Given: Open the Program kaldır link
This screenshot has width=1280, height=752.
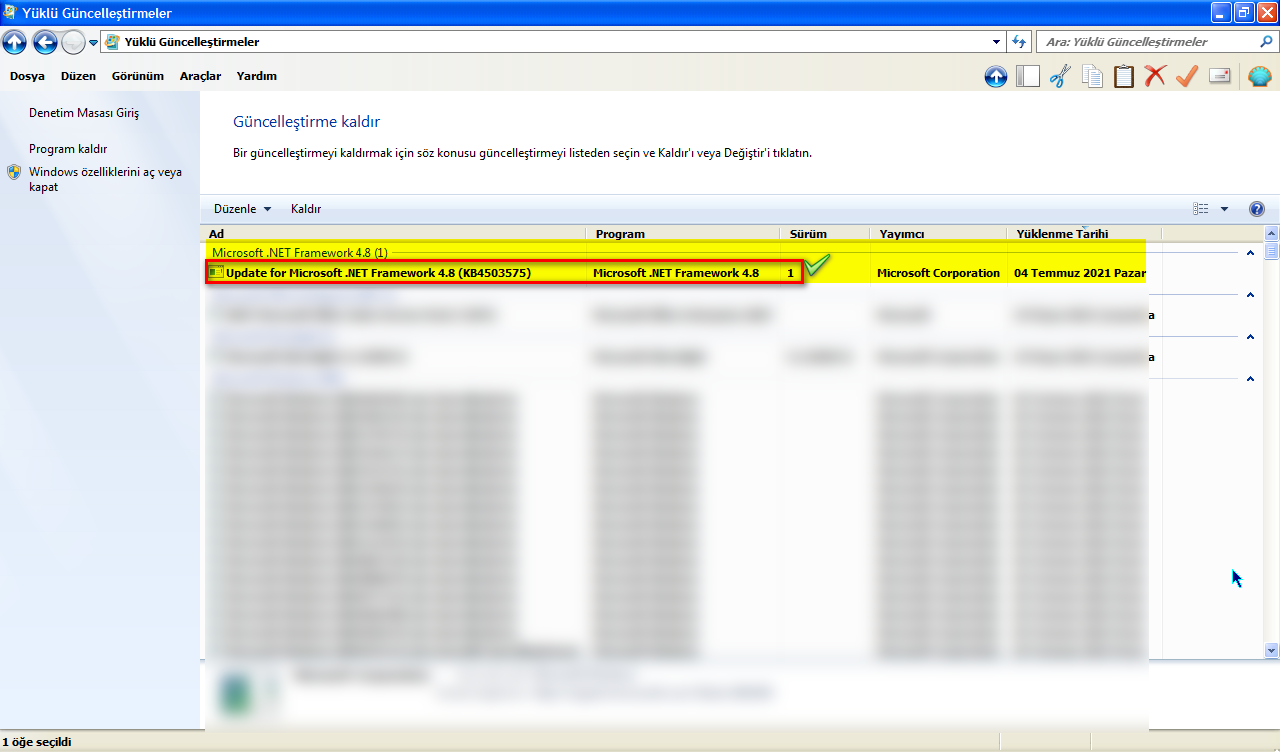Looking at the screenshot, I should coord(68,149).
